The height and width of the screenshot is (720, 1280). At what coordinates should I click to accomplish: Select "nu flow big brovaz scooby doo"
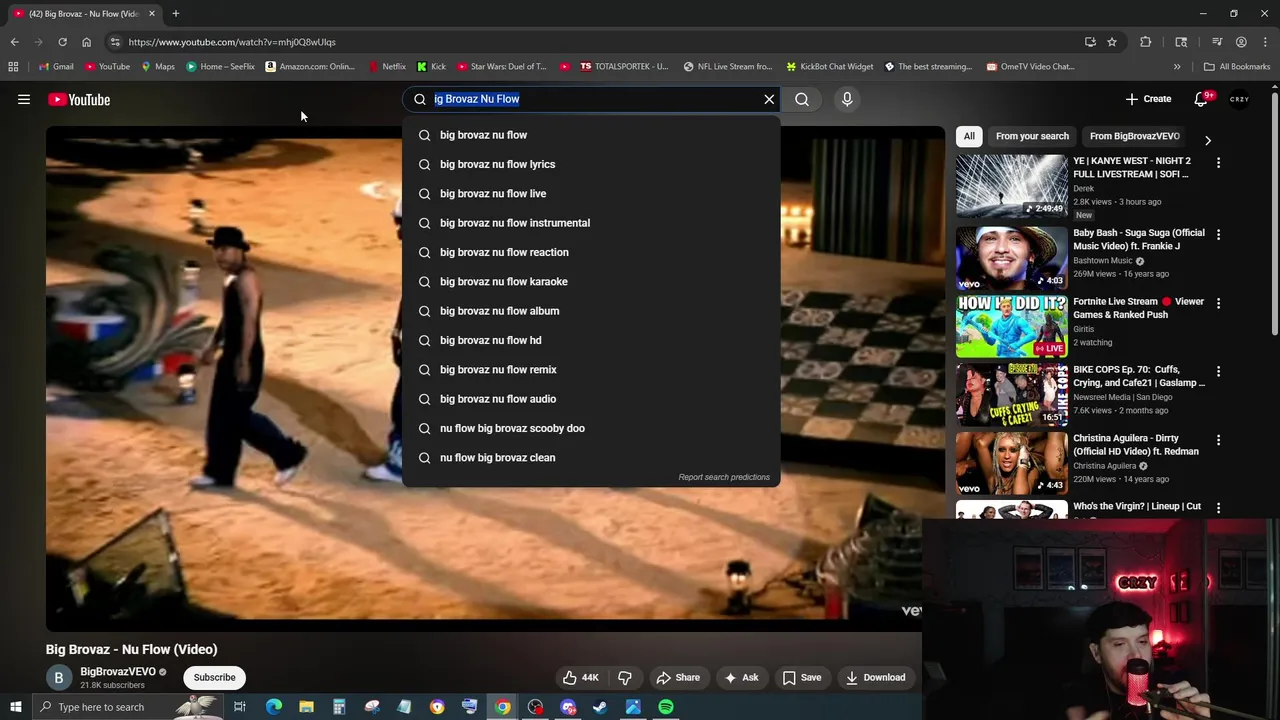(x=591, y=428)
